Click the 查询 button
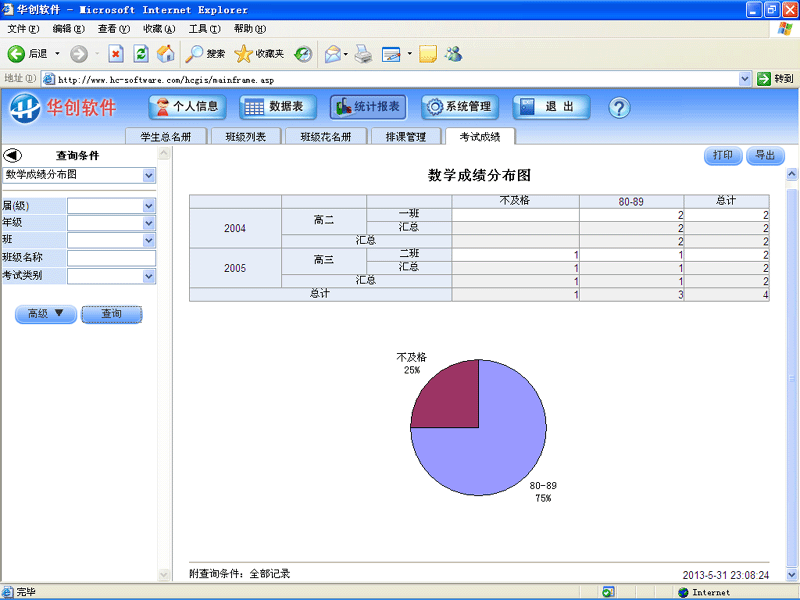 tap(111, 314)
